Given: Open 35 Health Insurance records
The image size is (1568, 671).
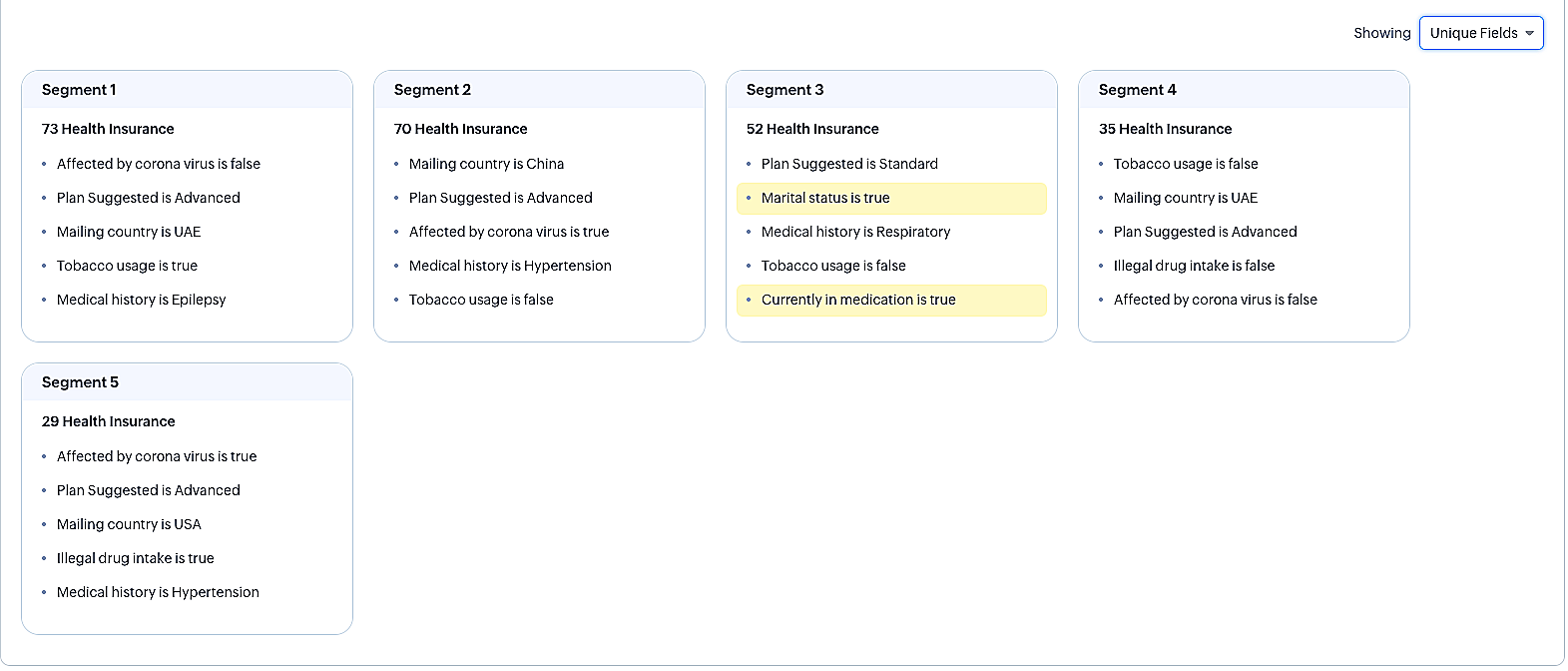Looking at the screenshot, I should 1165,129.
